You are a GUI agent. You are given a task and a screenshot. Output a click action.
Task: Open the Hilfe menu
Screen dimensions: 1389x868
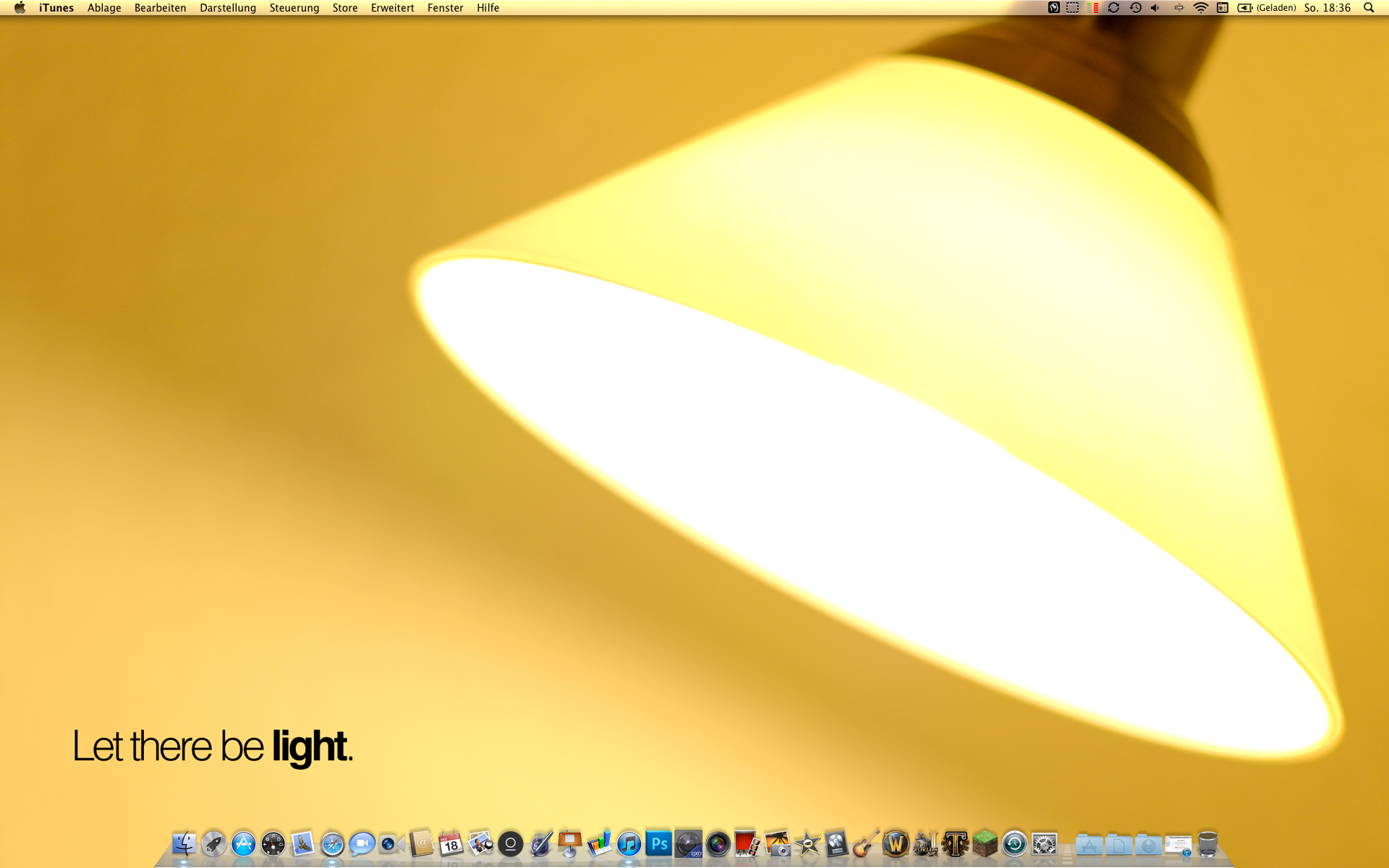[x=488, y=8]
